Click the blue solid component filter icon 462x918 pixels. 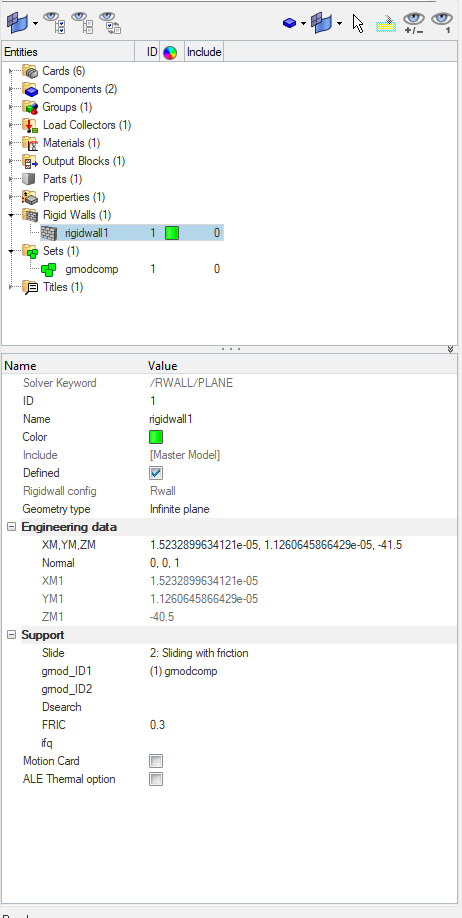point(290,23)
